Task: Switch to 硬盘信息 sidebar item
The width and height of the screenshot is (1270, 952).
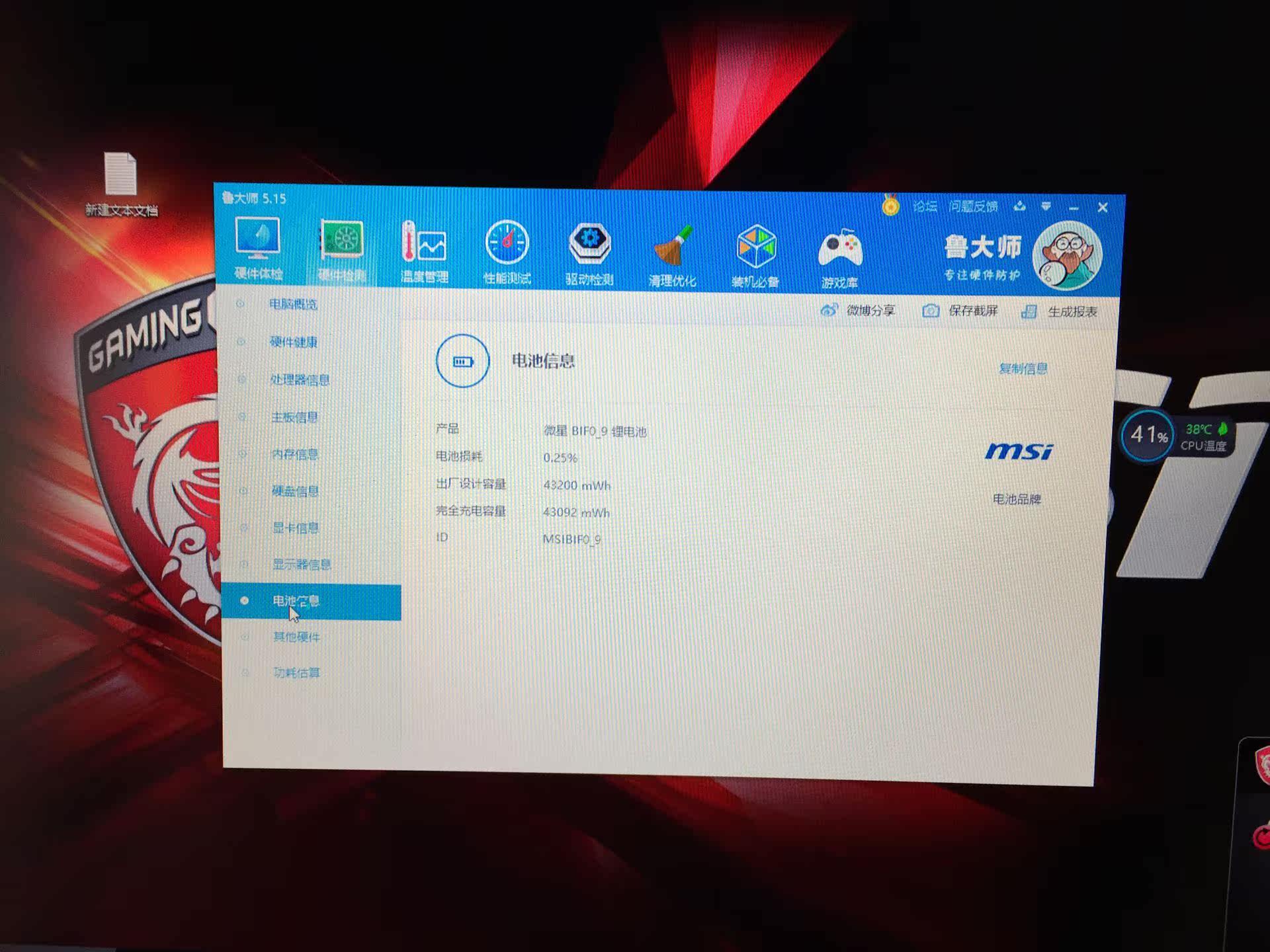Action: tap(295, 491)
